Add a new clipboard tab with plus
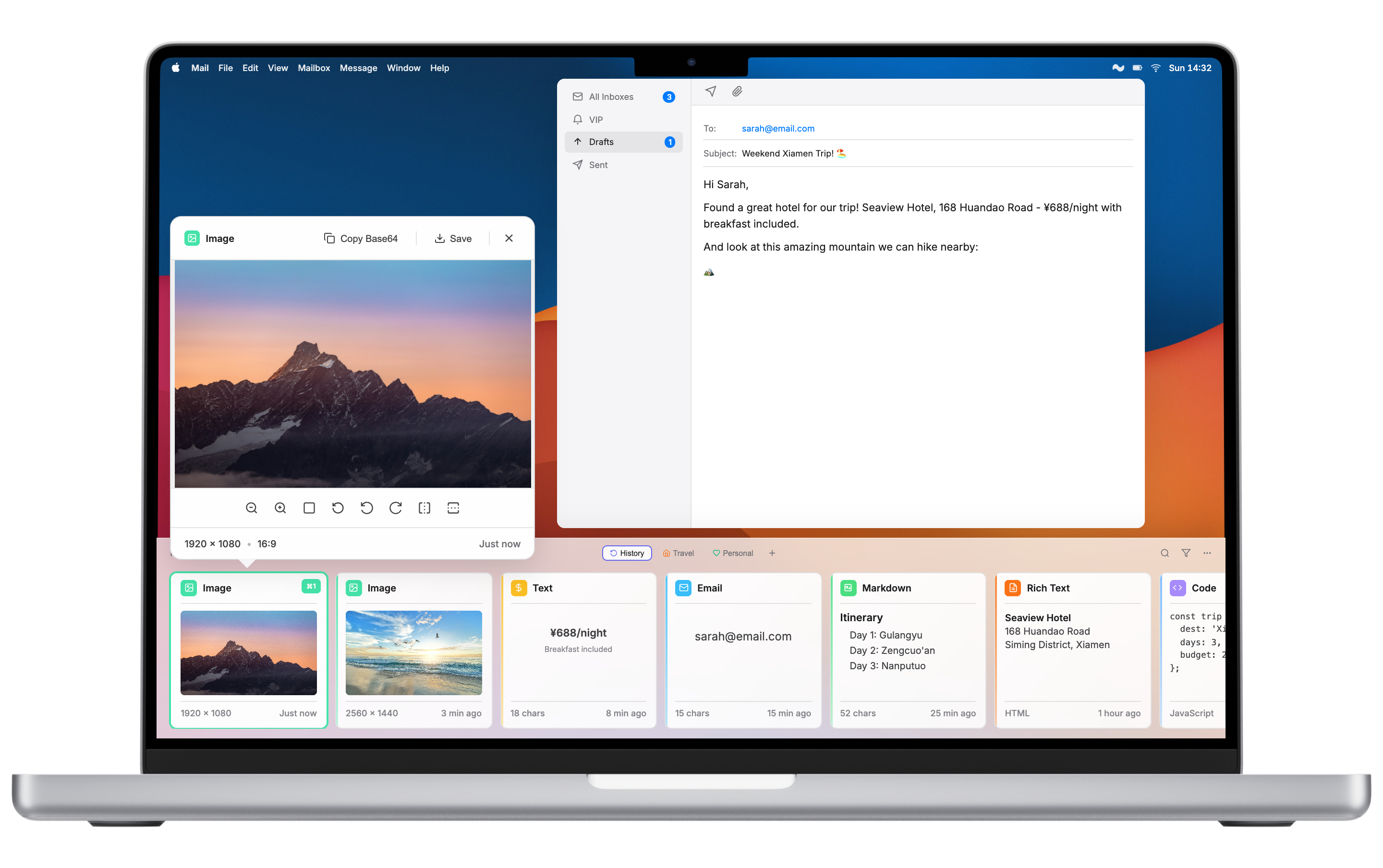Screen dimensions: 1383x868 [772, 553]
